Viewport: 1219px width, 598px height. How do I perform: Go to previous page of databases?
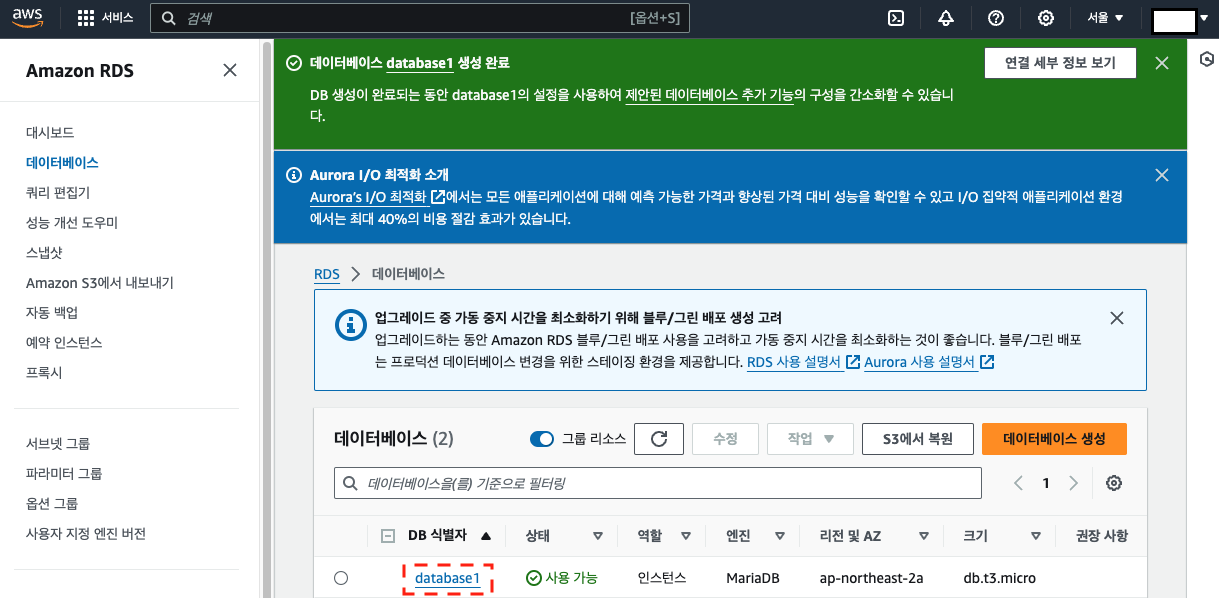pyautogui.click(x=1018, y=483)
